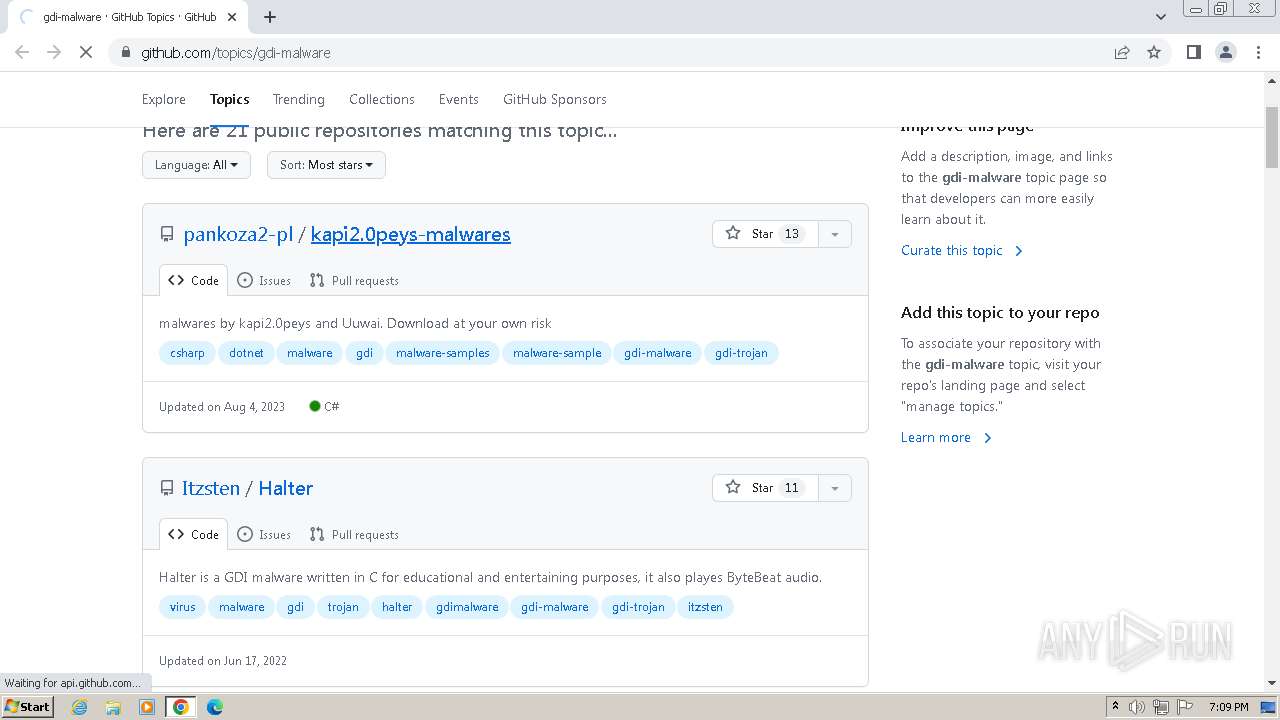The height and width of the screenshot is (720, 1280).
Task: Select Code tab of kapi2.0peys-malwares
Action: tap(193, 281)
